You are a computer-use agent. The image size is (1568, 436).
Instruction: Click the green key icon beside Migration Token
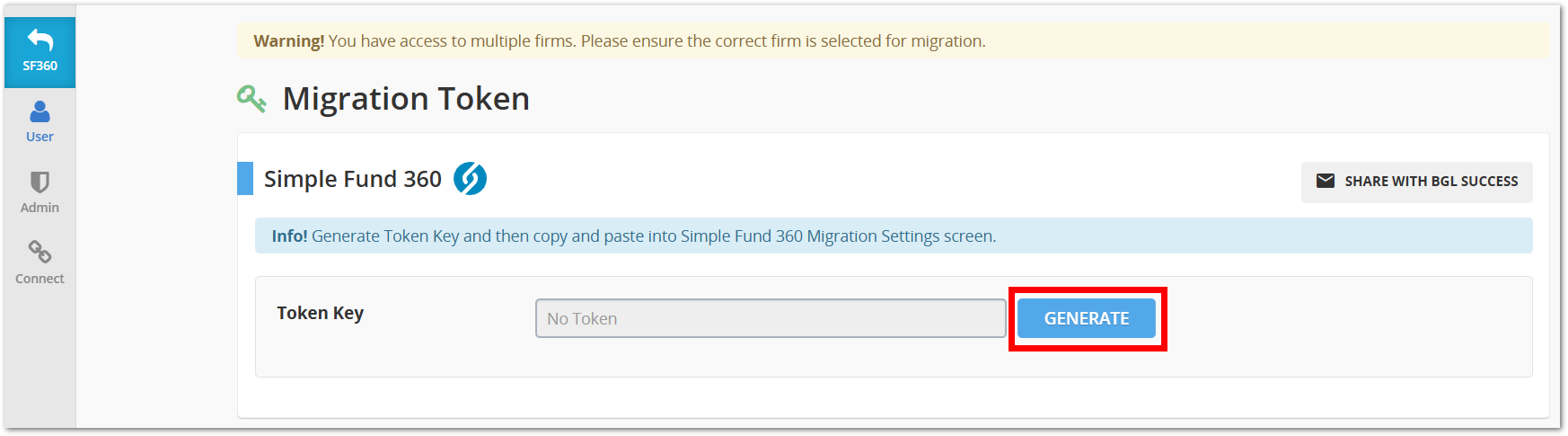click(251, 99)
